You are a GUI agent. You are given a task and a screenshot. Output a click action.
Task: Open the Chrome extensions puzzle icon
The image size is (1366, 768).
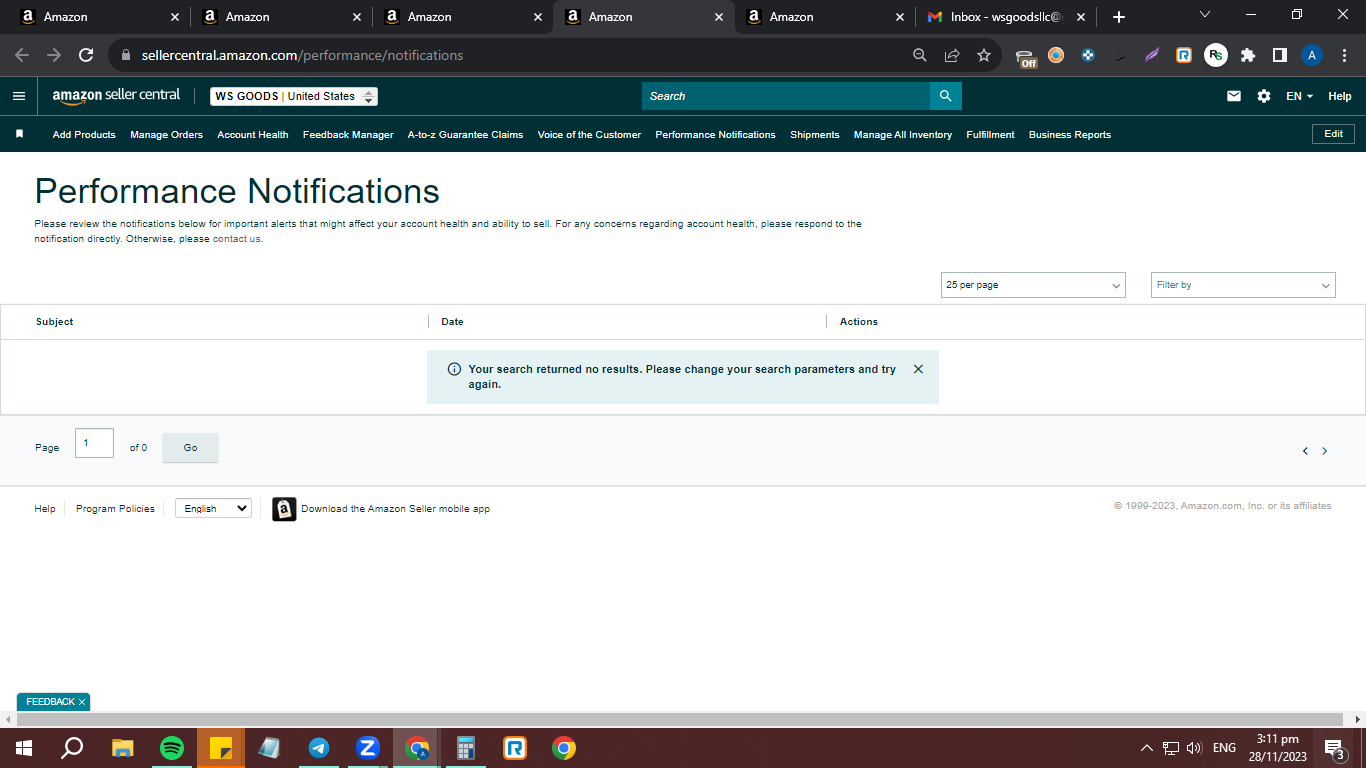1248,55
